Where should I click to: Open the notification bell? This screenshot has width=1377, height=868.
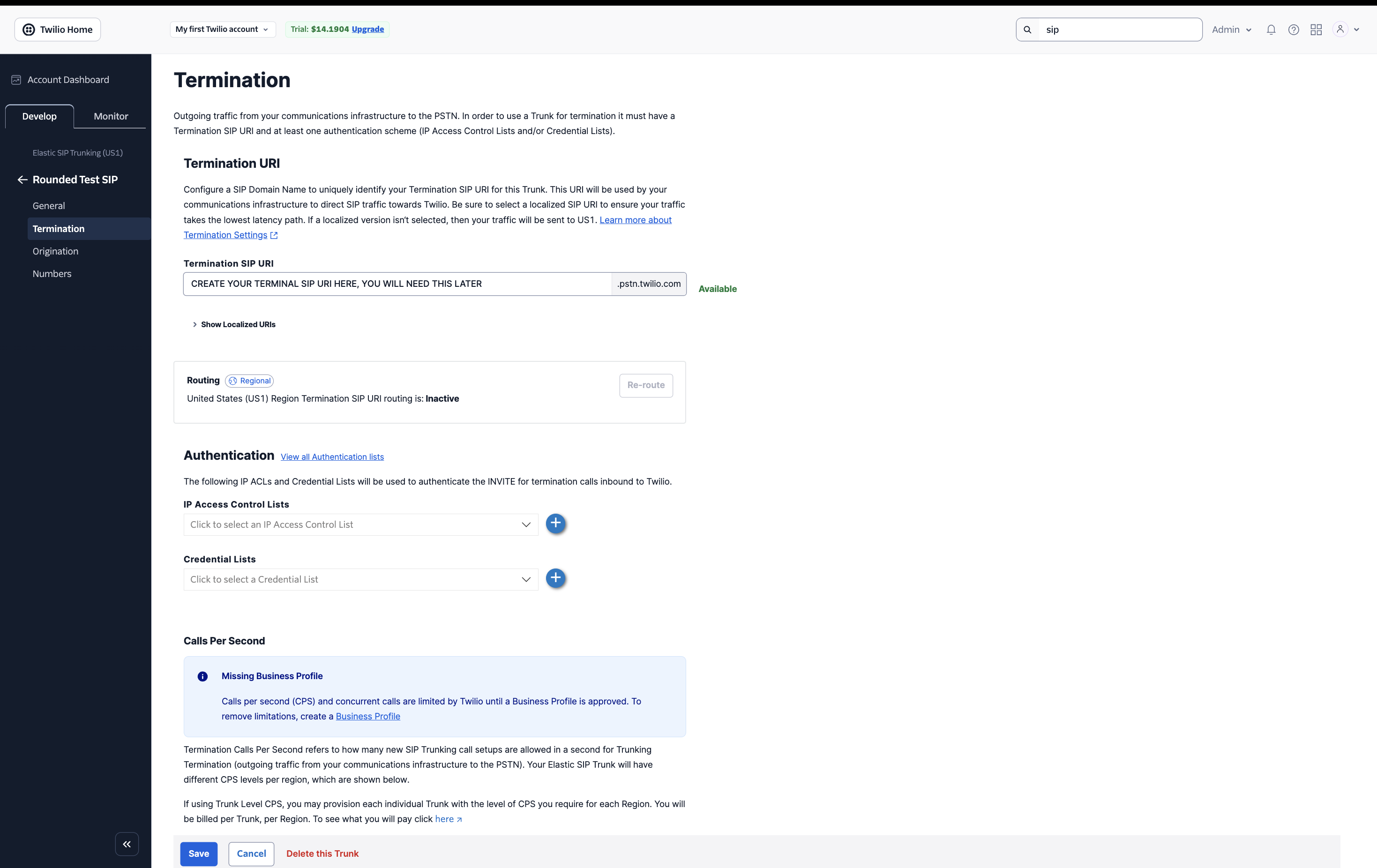(1271, 29)
